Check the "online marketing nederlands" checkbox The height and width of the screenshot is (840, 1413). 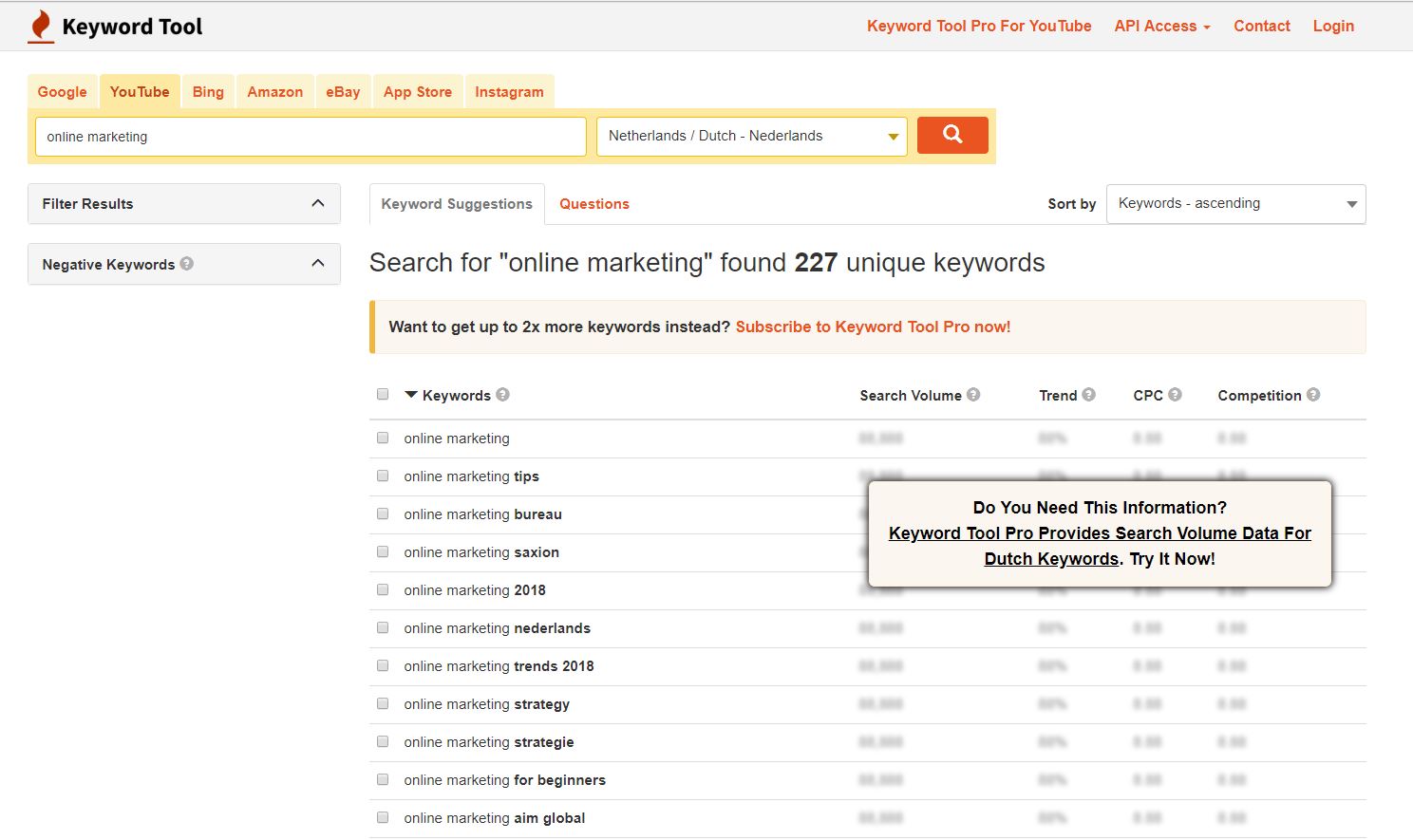[x=383, y=627]
